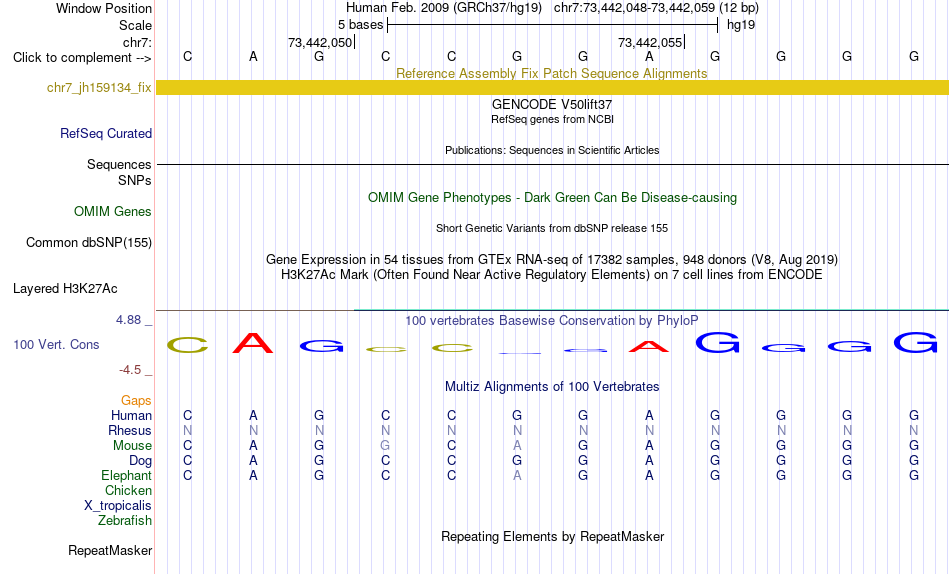This screenshot has width=950, height=574.
Task: Select the X_tropicalis species label
Action: [x=118, y=506]
